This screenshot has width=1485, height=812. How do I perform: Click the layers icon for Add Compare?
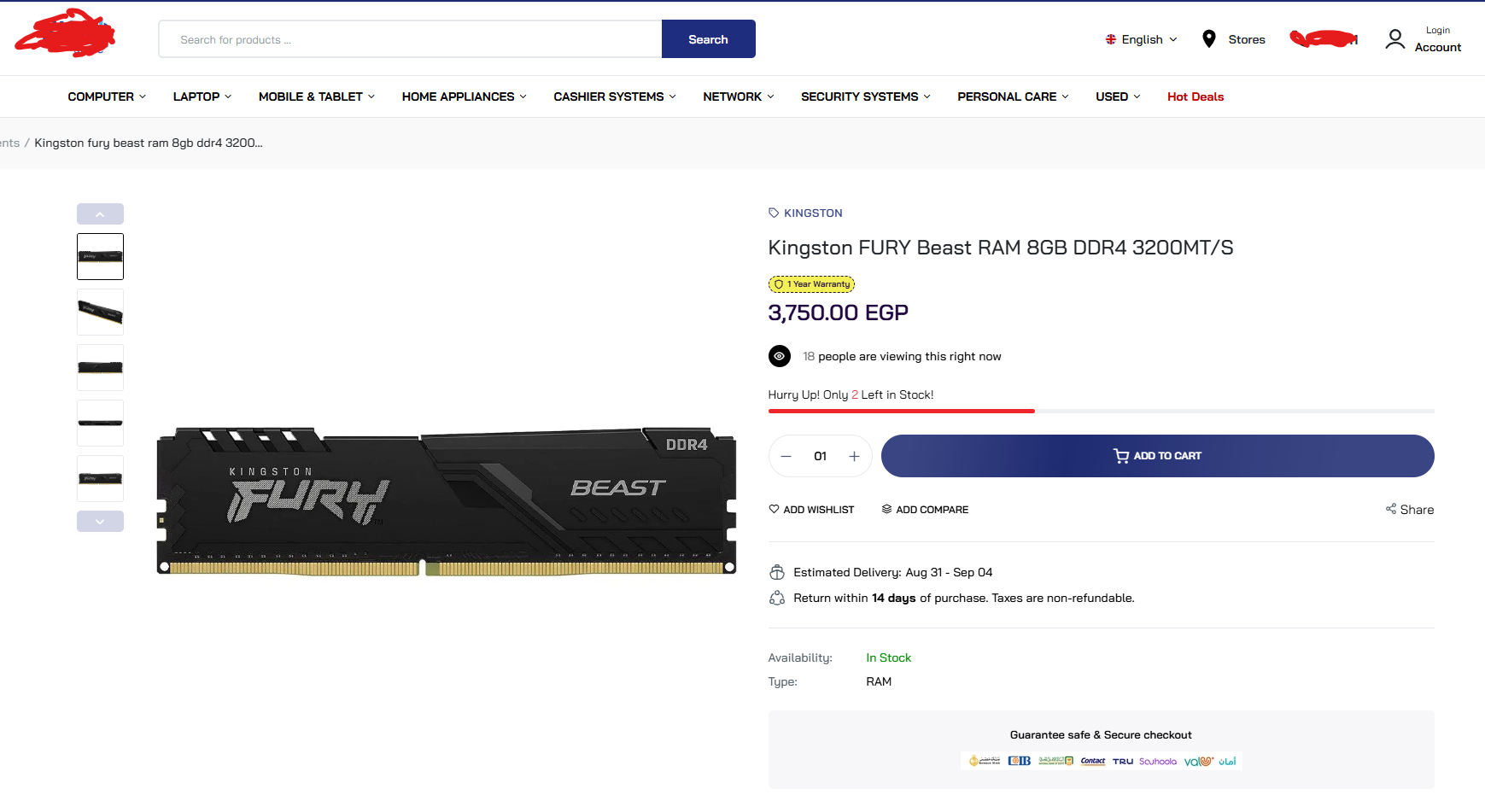point(887,509)
